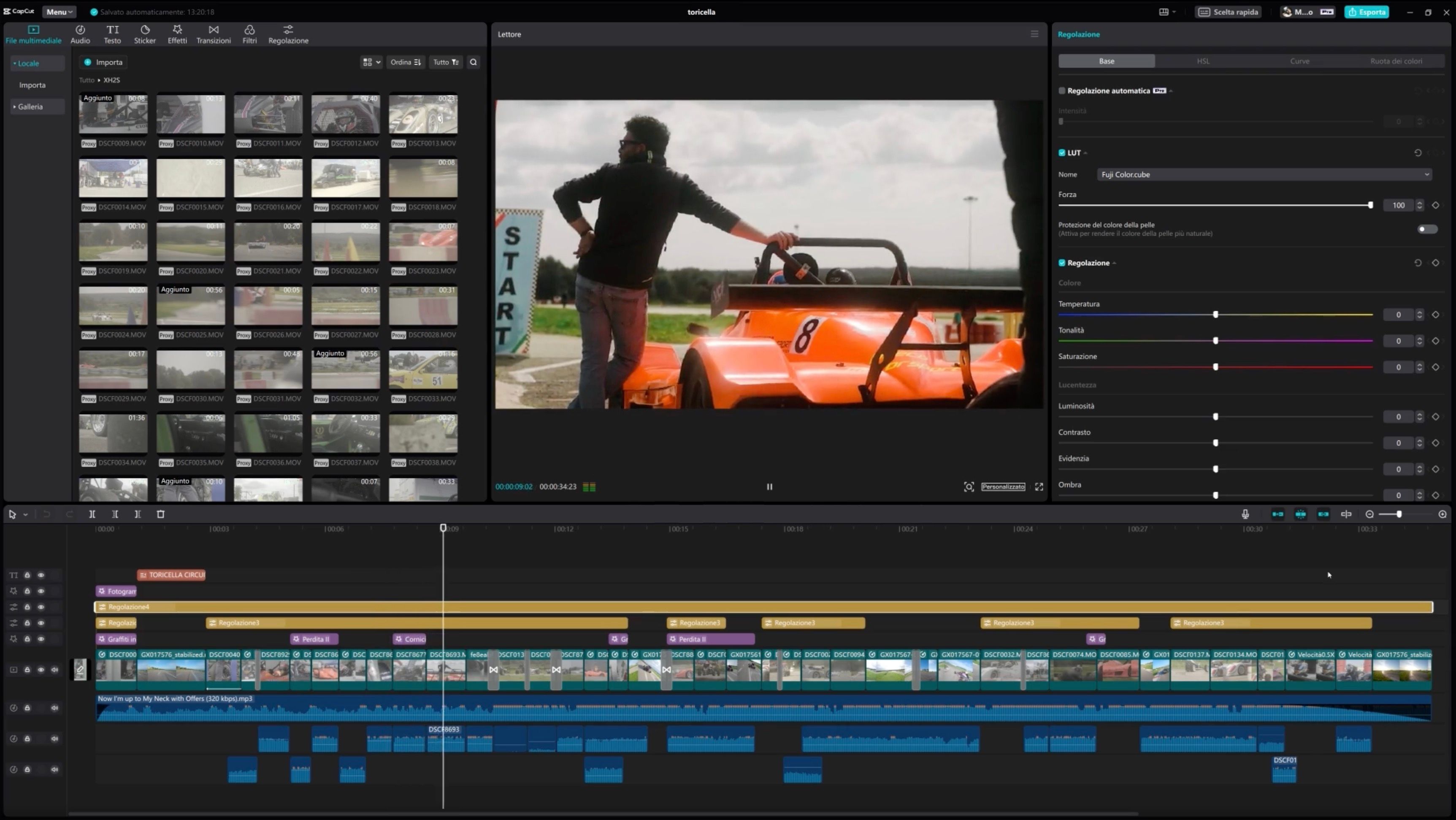Pause playback in the Lettore
1456x820 pixels.
(x=769, y=486)
